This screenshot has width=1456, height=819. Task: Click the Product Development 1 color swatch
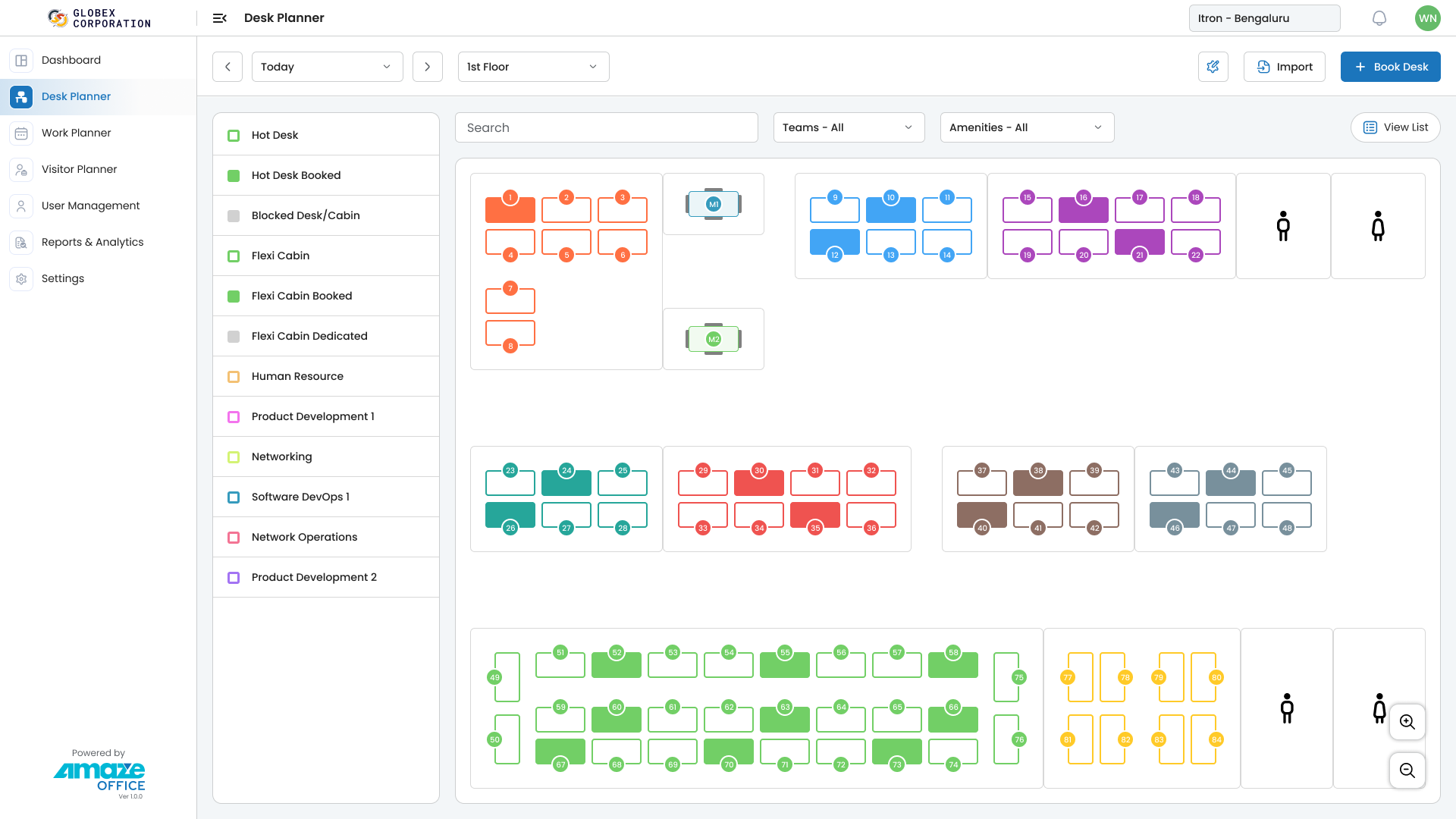click(x=233, y=416)
